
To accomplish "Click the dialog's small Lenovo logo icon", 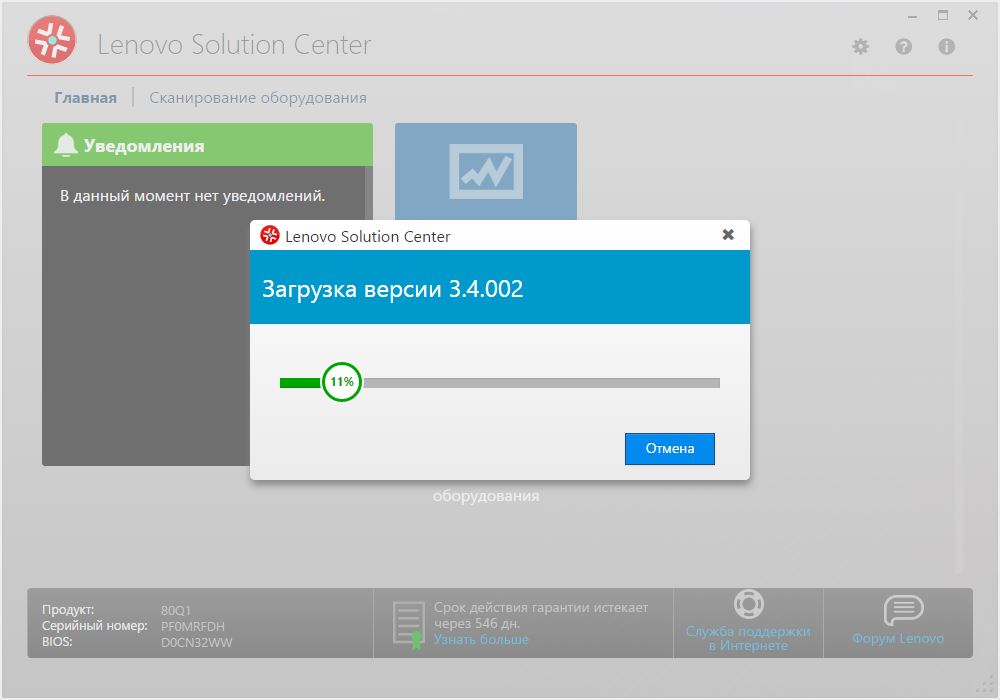I will tap(270, 235).
